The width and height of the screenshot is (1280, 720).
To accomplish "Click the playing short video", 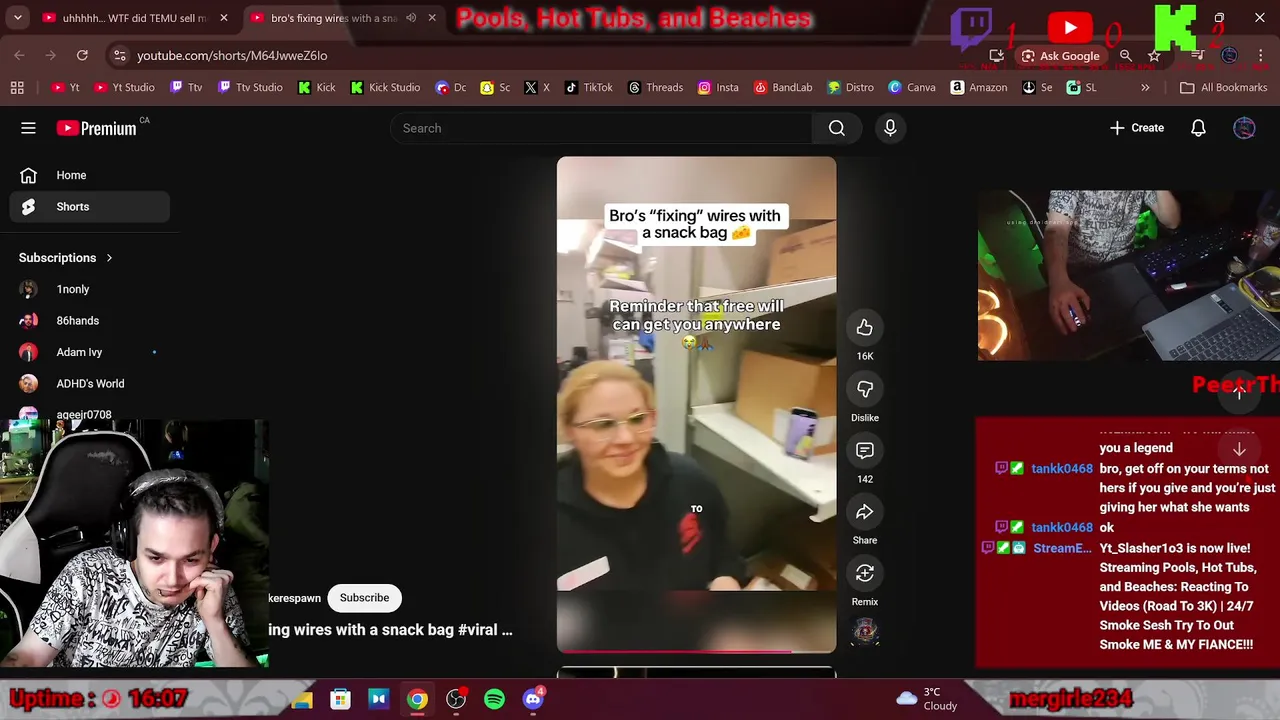I will pos(696,404).
